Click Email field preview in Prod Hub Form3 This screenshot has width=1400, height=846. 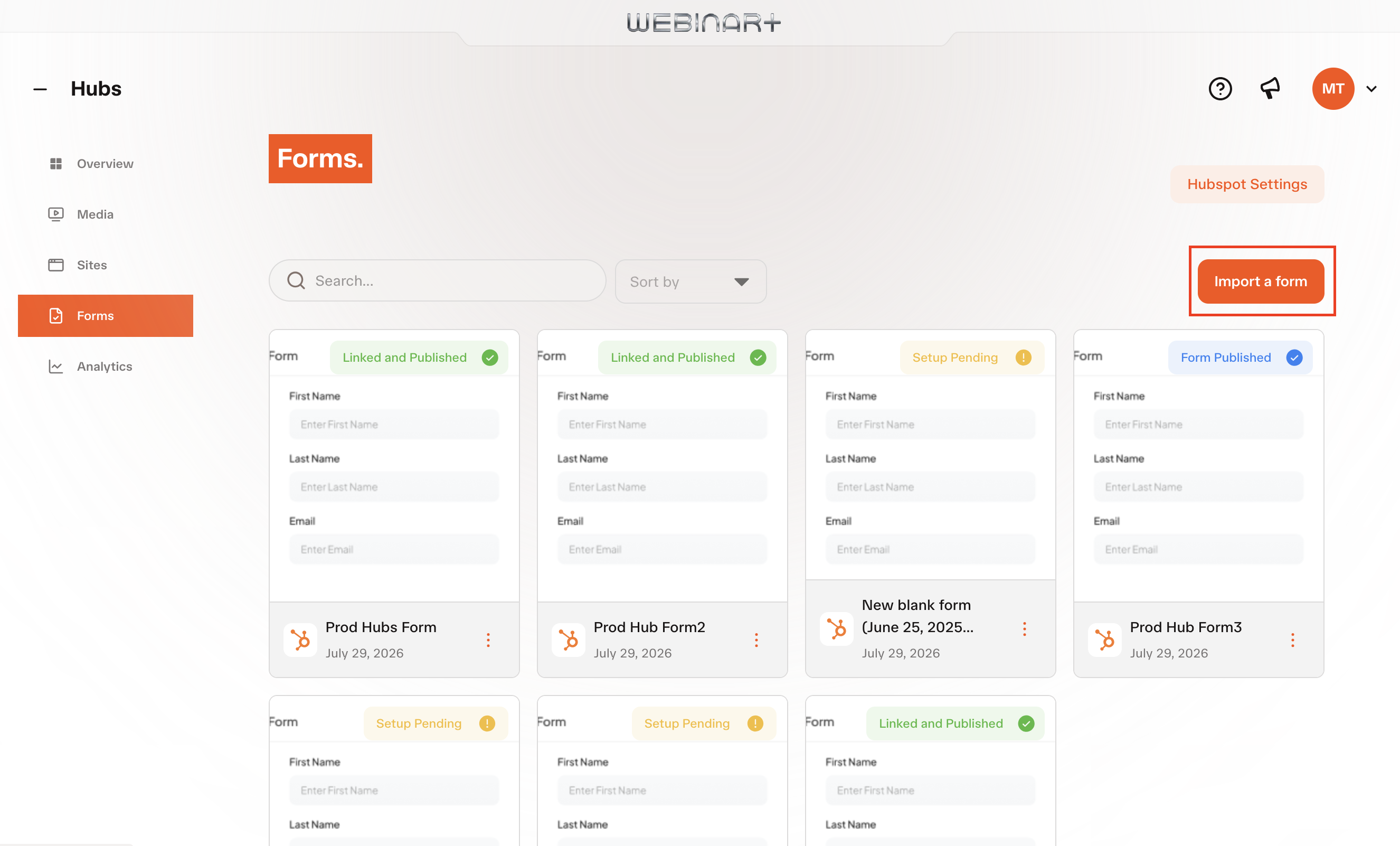click(1198, 549)
